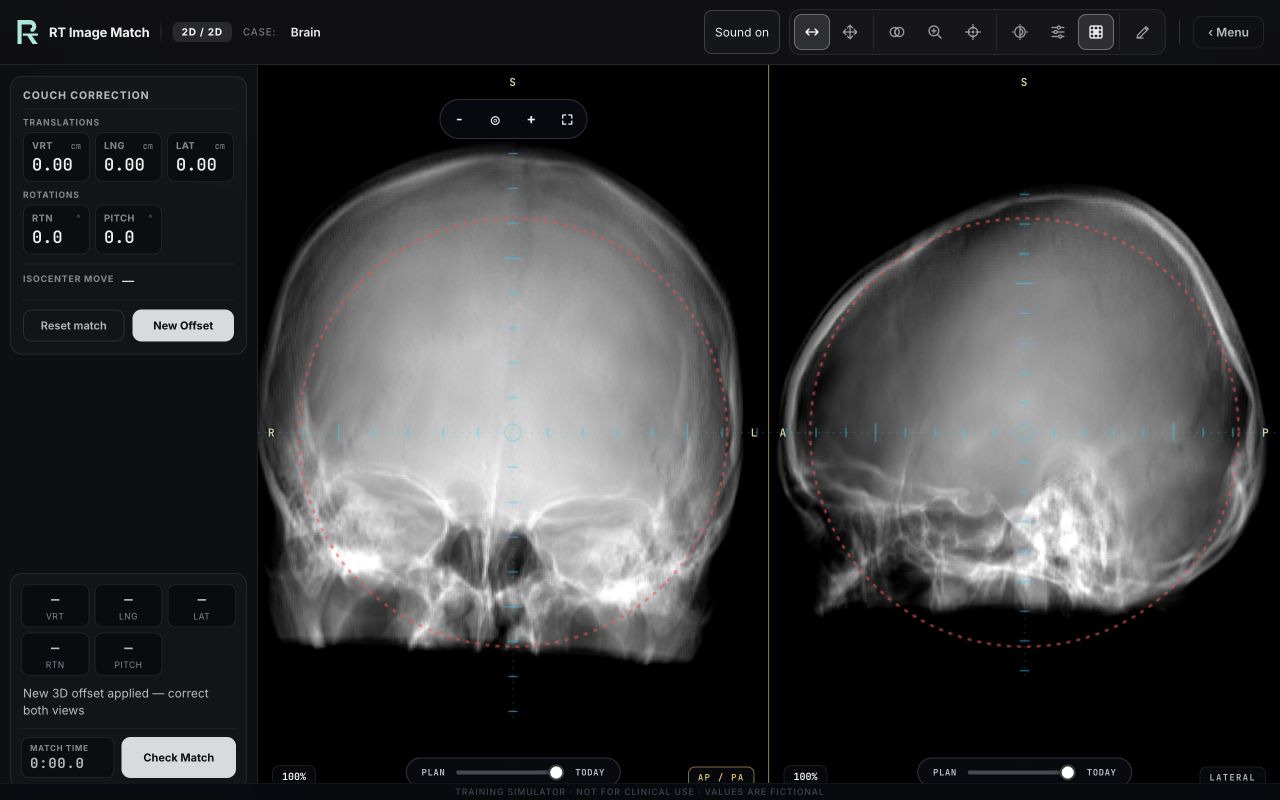Click the AP view isocenter circle marker
The height and width of the screenshot is (800, 1280).
[513, 432]
